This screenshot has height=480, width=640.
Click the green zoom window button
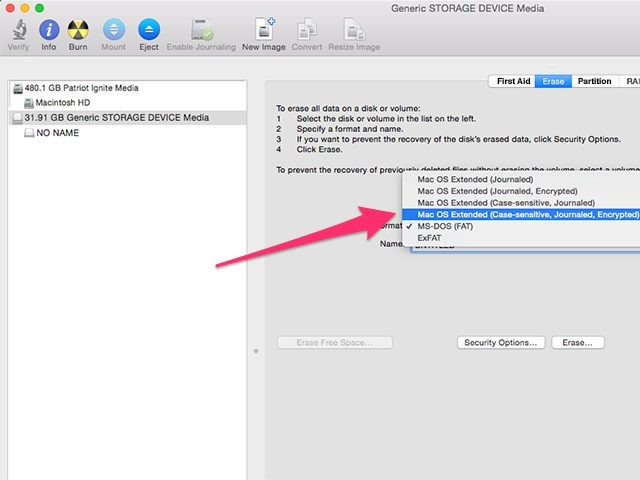click(39, 8)
